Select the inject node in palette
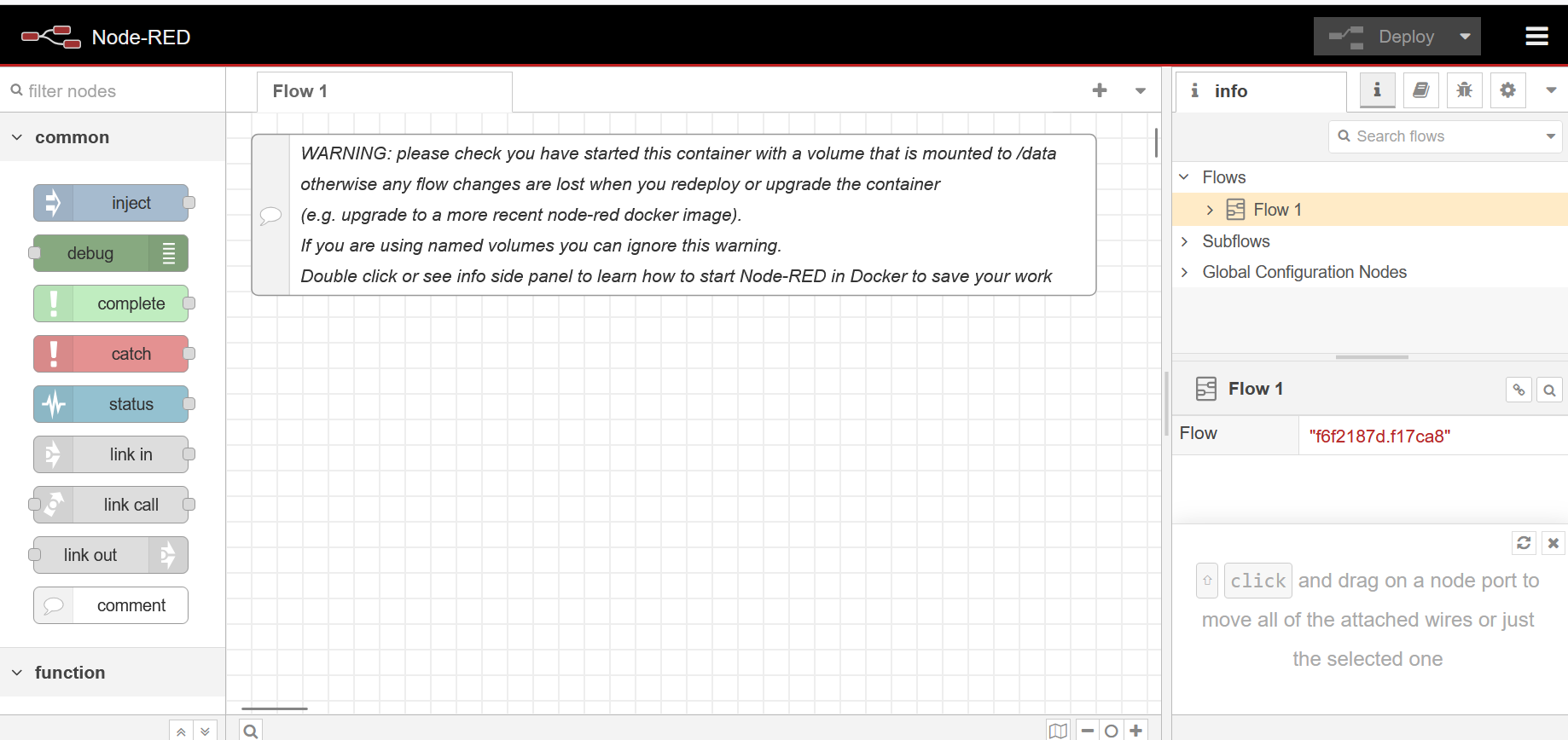Image resolution: width=1568 pixels, height=740 pixels. tap(111, 203)
